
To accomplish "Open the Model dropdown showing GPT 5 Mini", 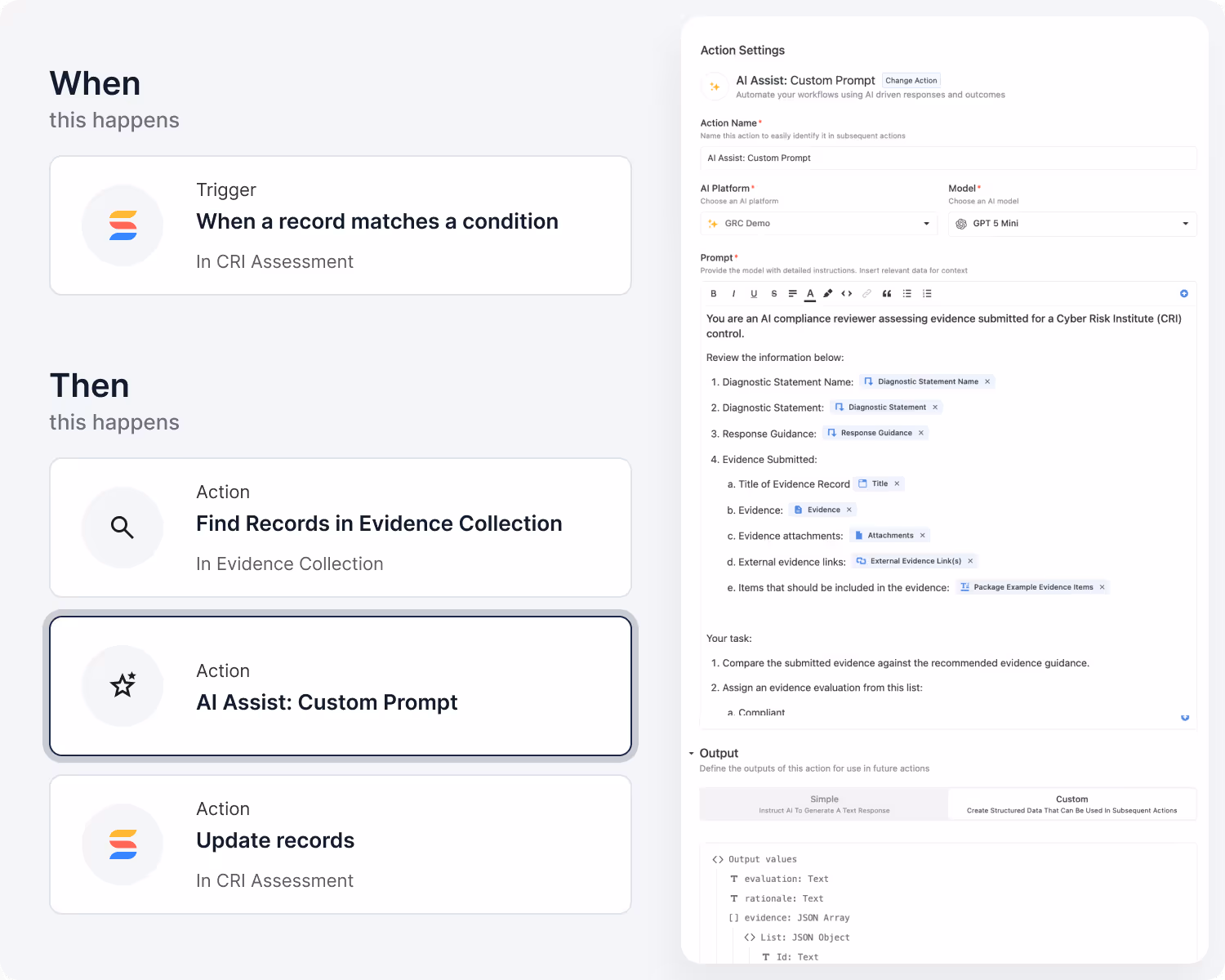I will (x=1072, y=224).
